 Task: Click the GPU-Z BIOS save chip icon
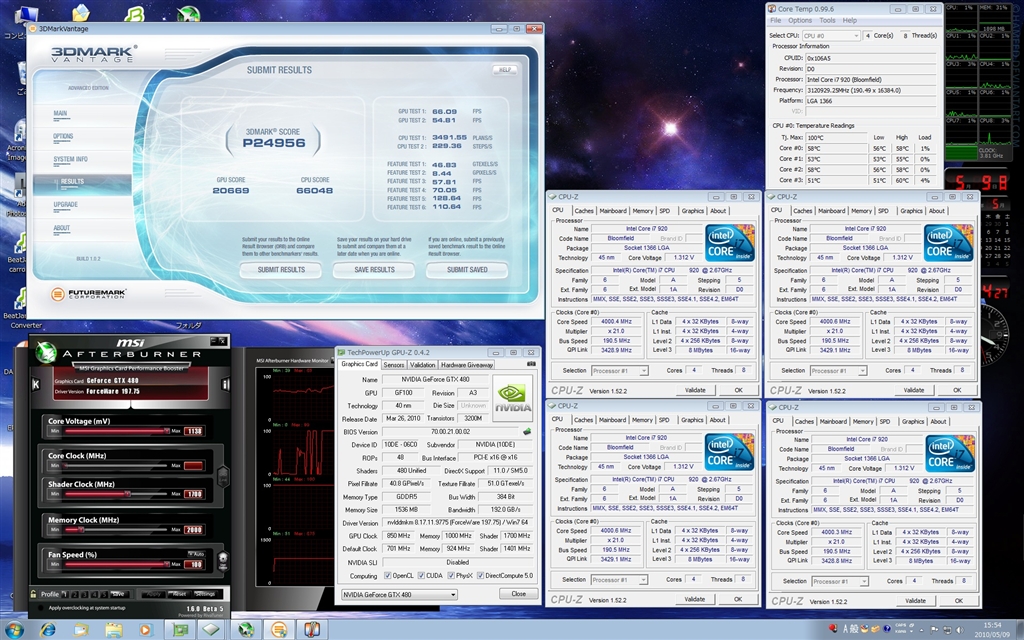[x=526, y=430]
